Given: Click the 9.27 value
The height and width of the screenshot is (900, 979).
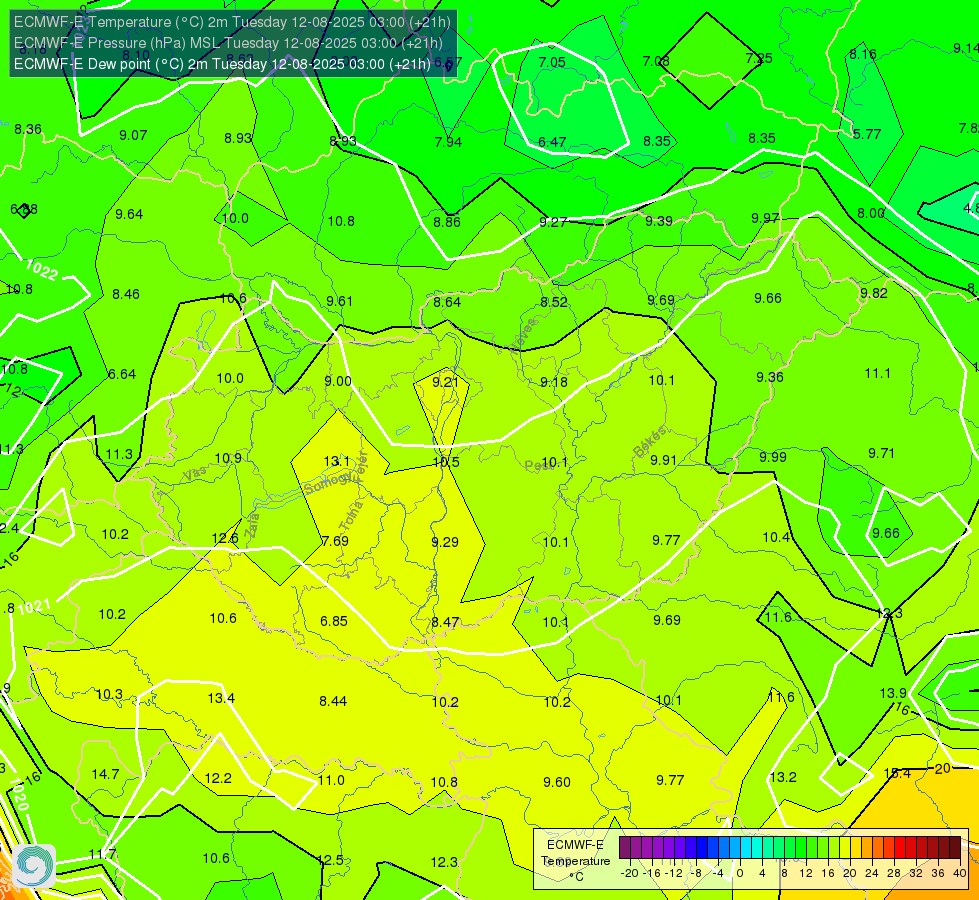Looking at the screenshot, I should coord(553,222).
